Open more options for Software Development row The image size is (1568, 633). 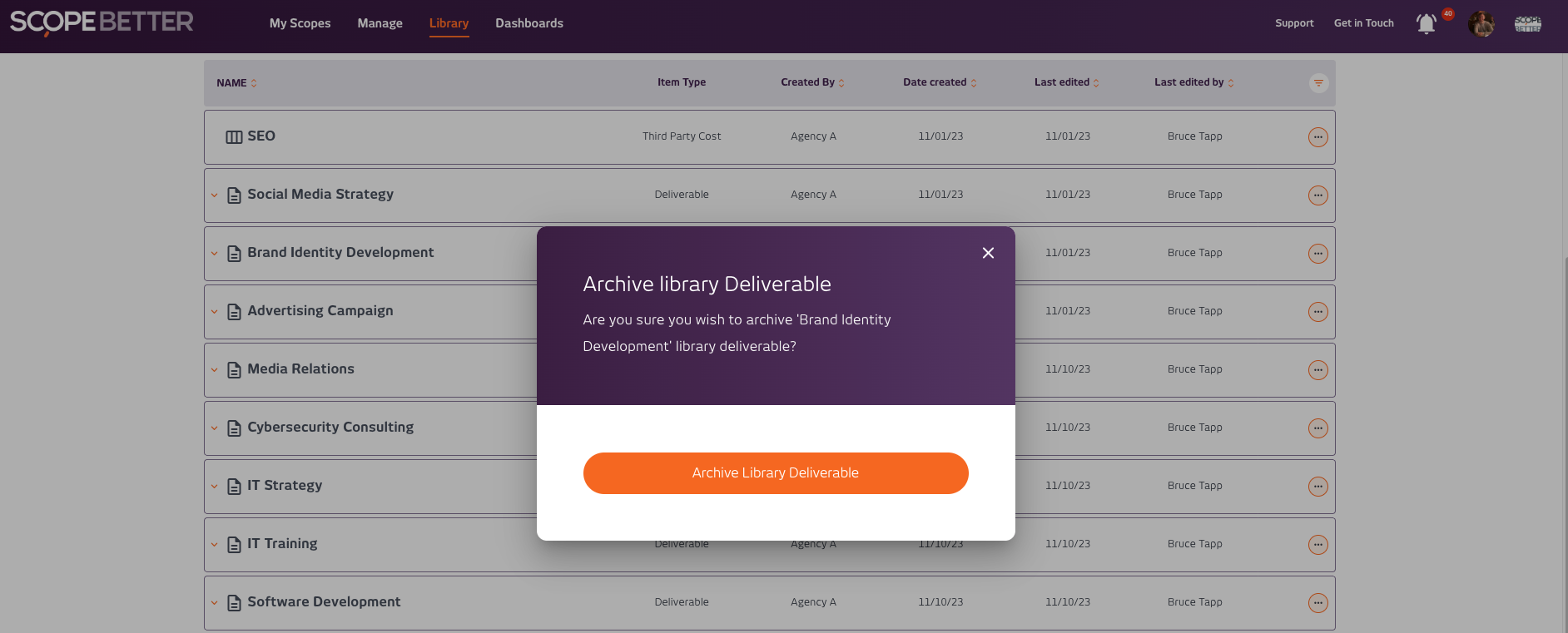1317,603
